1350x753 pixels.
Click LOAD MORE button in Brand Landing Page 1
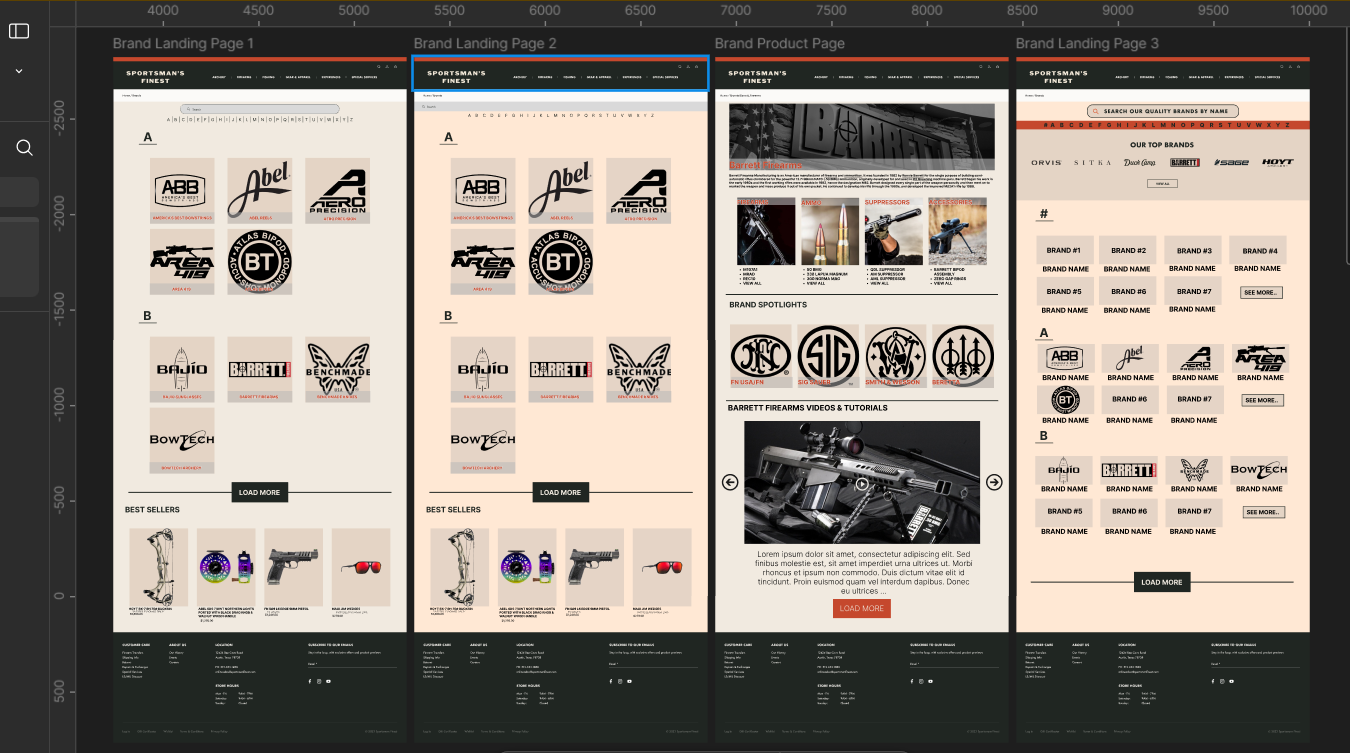pos(259,492)
